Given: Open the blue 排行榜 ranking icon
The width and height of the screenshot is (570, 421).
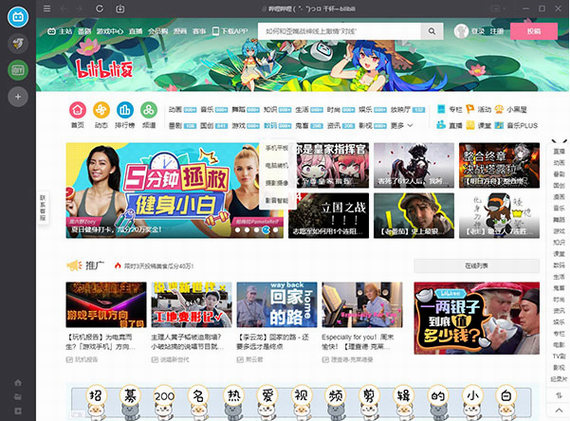Looking at the screenshot, I should click(x=125, y=110).
